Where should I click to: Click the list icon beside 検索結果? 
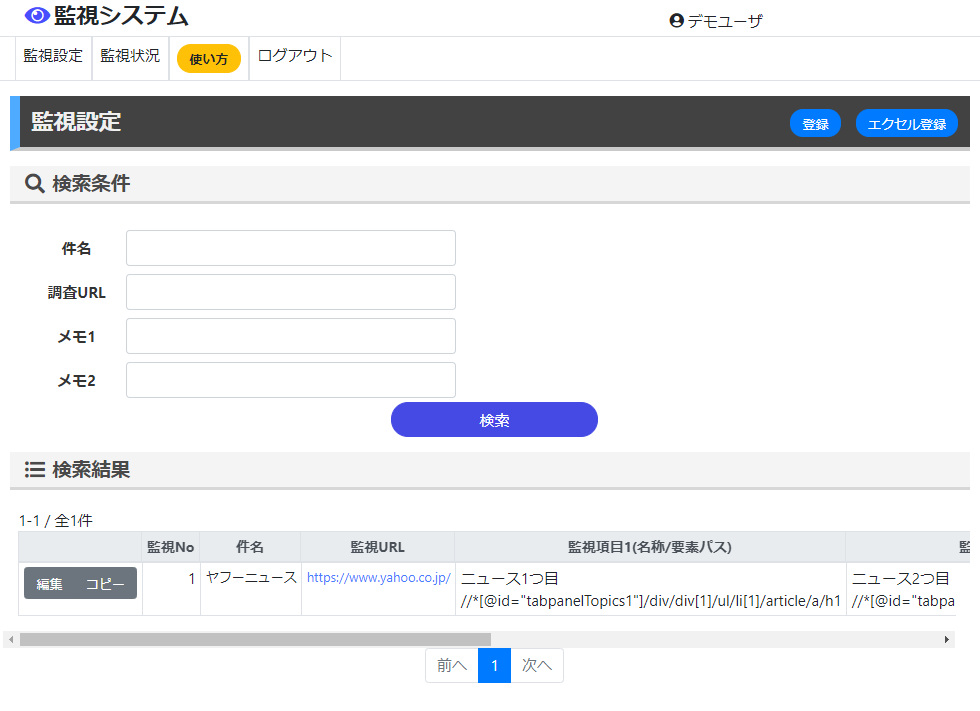[34, 469]
